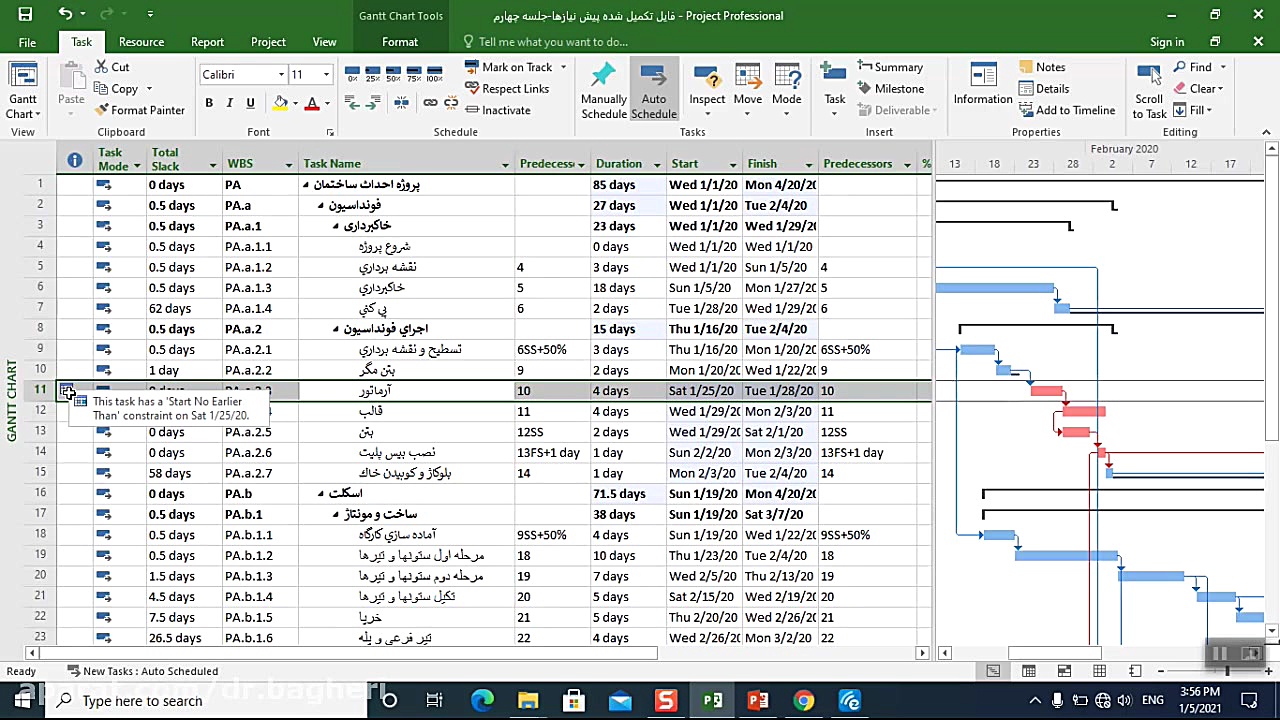Open the font name Calibri dropdown

[281, 75]
